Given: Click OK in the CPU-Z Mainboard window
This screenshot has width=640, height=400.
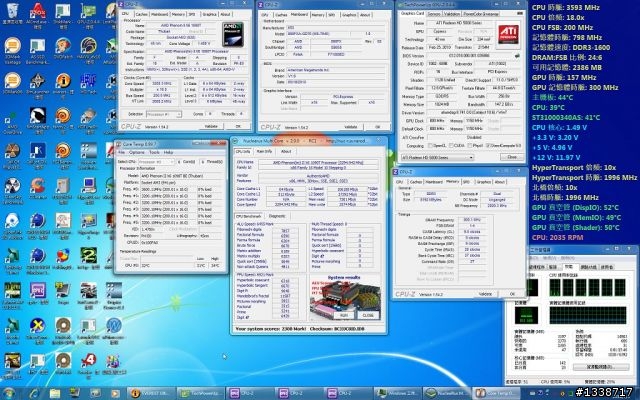Looking at the screenshot, I should point(378,127).
